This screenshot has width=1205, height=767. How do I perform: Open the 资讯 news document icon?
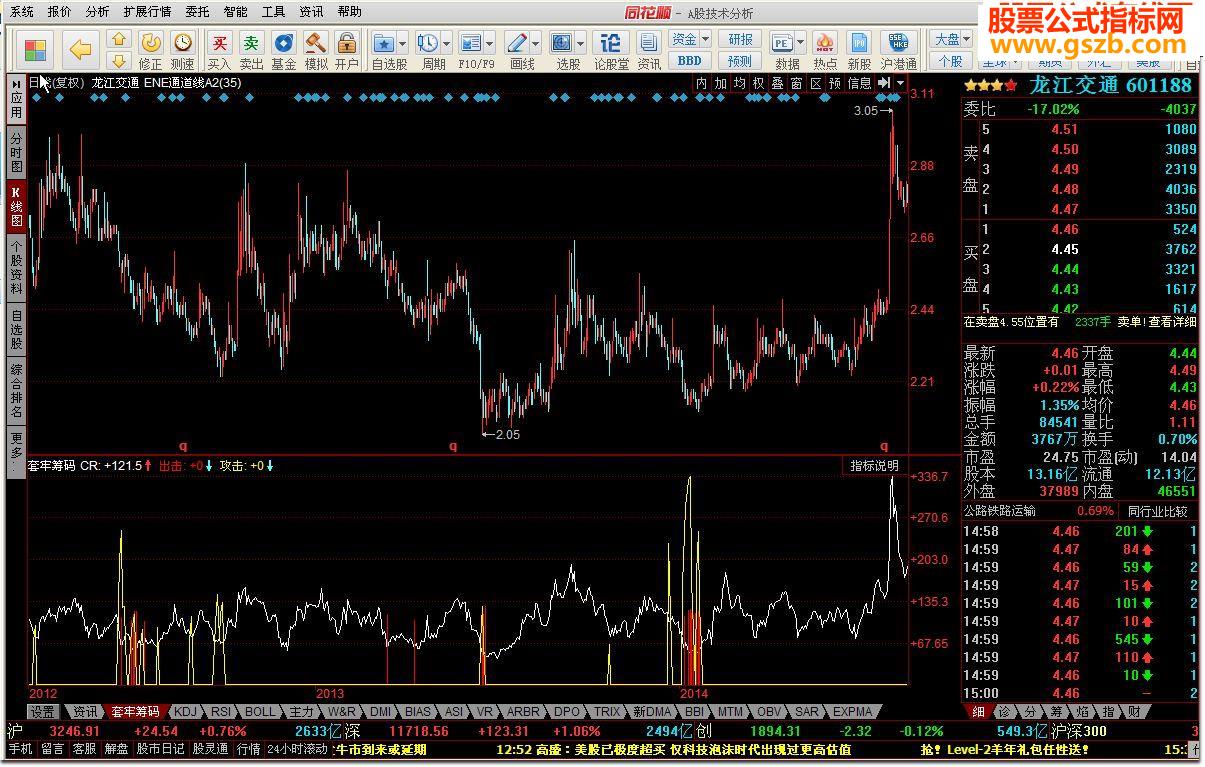[649, 49]
